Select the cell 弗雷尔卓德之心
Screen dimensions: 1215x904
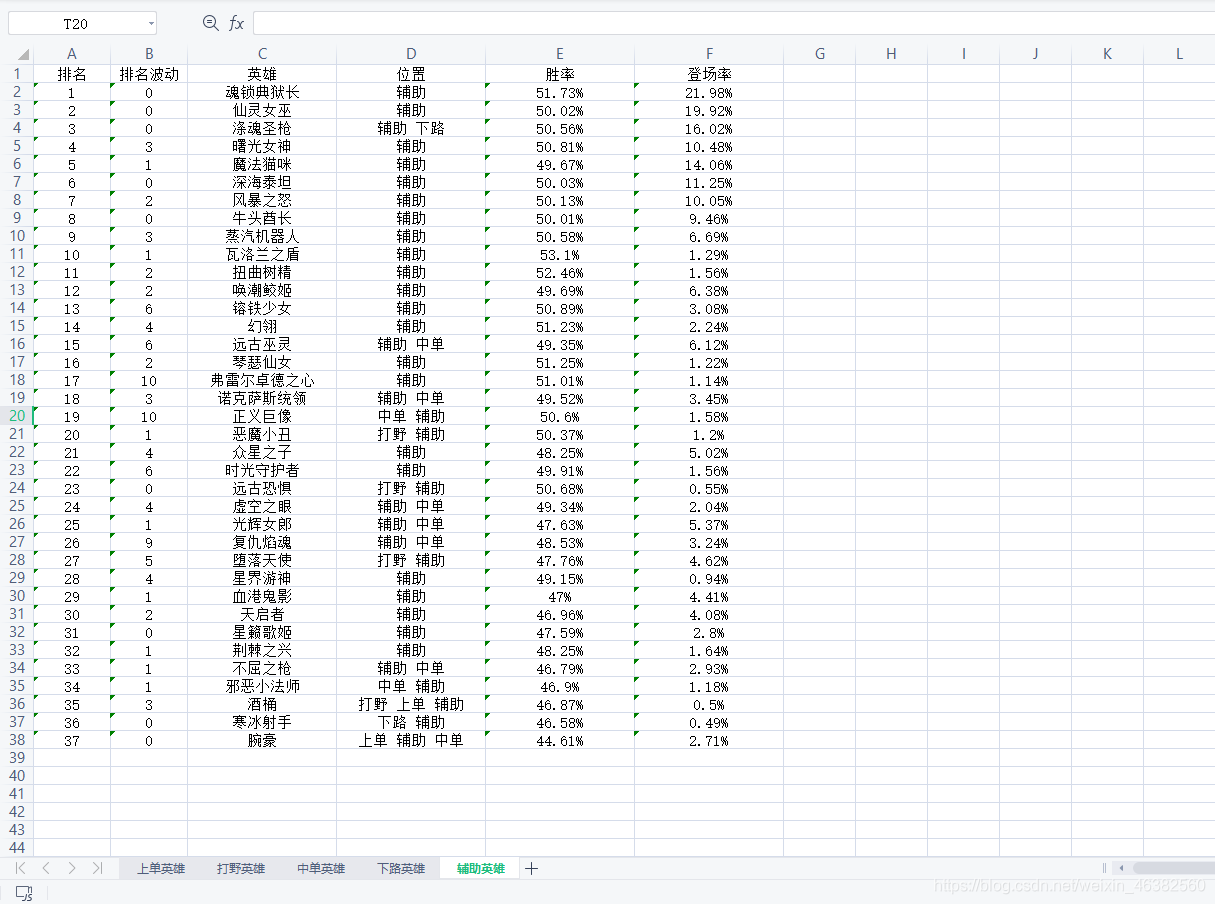pyautogui.click(x=262, y=380)
